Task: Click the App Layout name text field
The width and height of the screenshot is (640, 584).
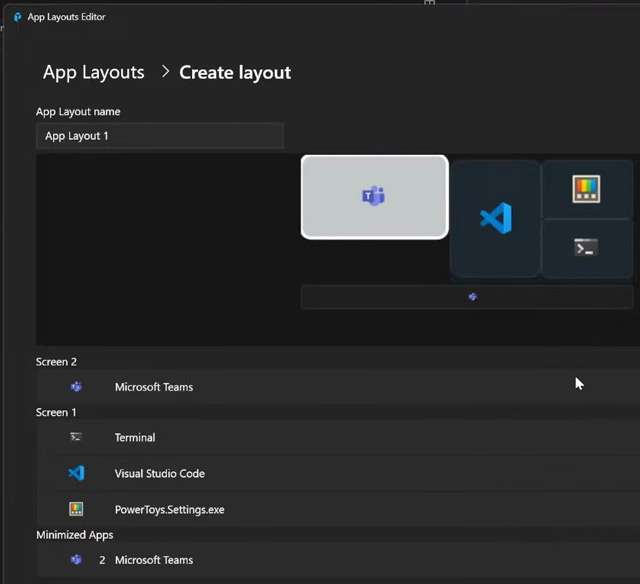Action: (x=160, y=136)
